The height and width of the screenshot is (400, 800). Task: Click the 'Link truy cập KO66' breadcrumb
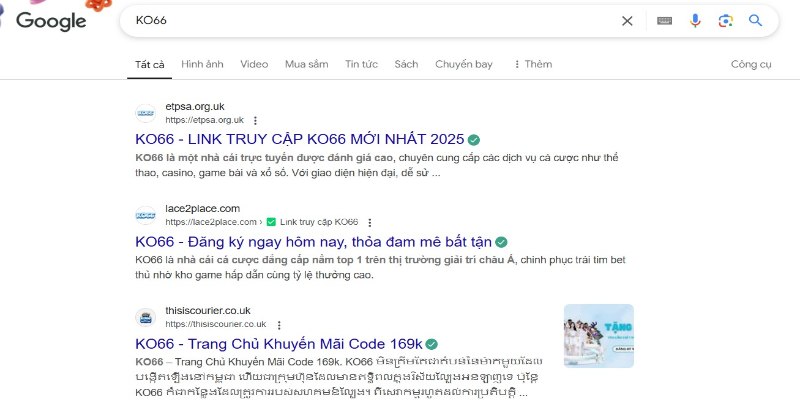(x=319, y=222)
